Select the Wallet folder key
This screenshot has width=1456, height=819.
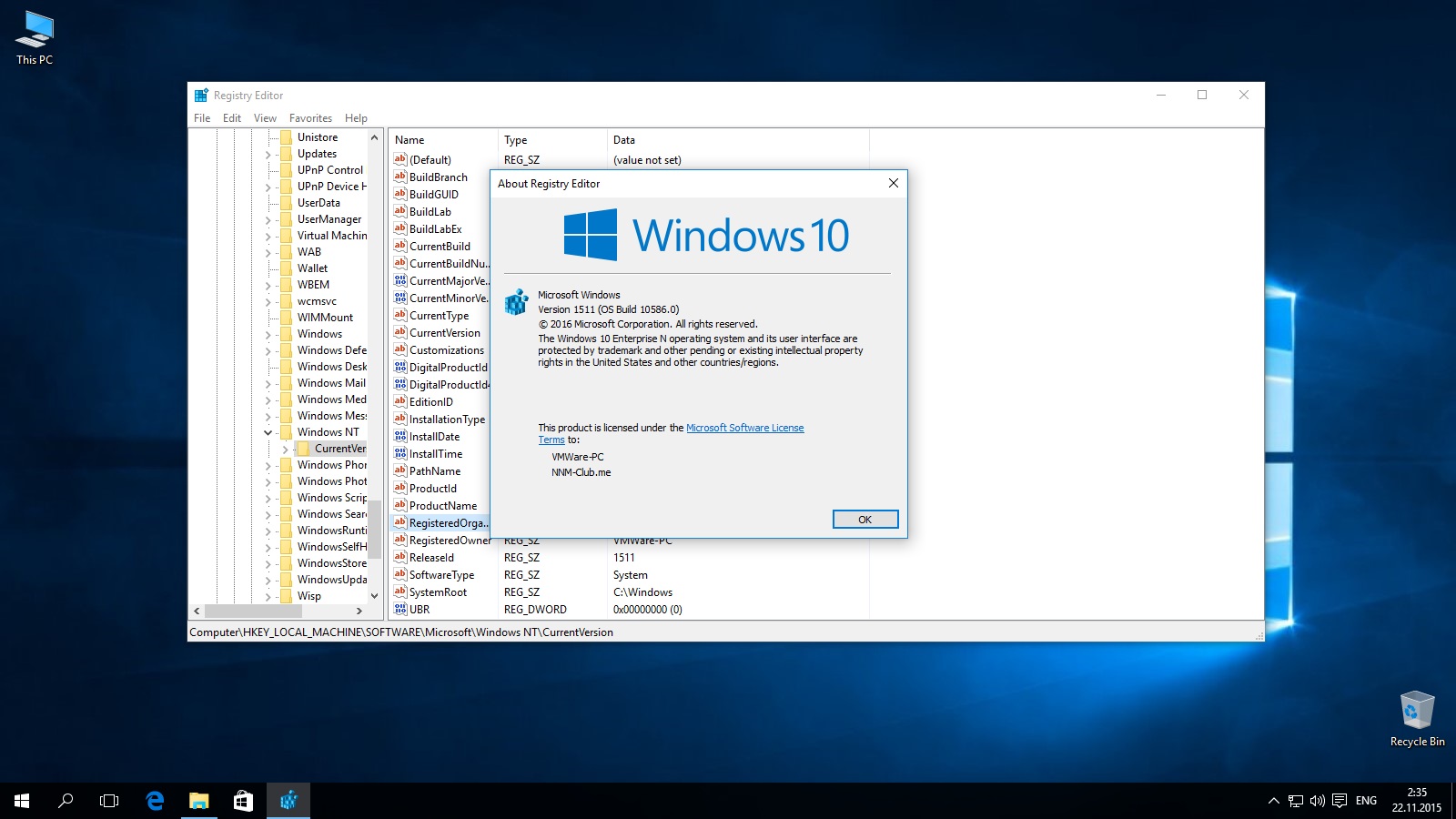pos(312,268)
